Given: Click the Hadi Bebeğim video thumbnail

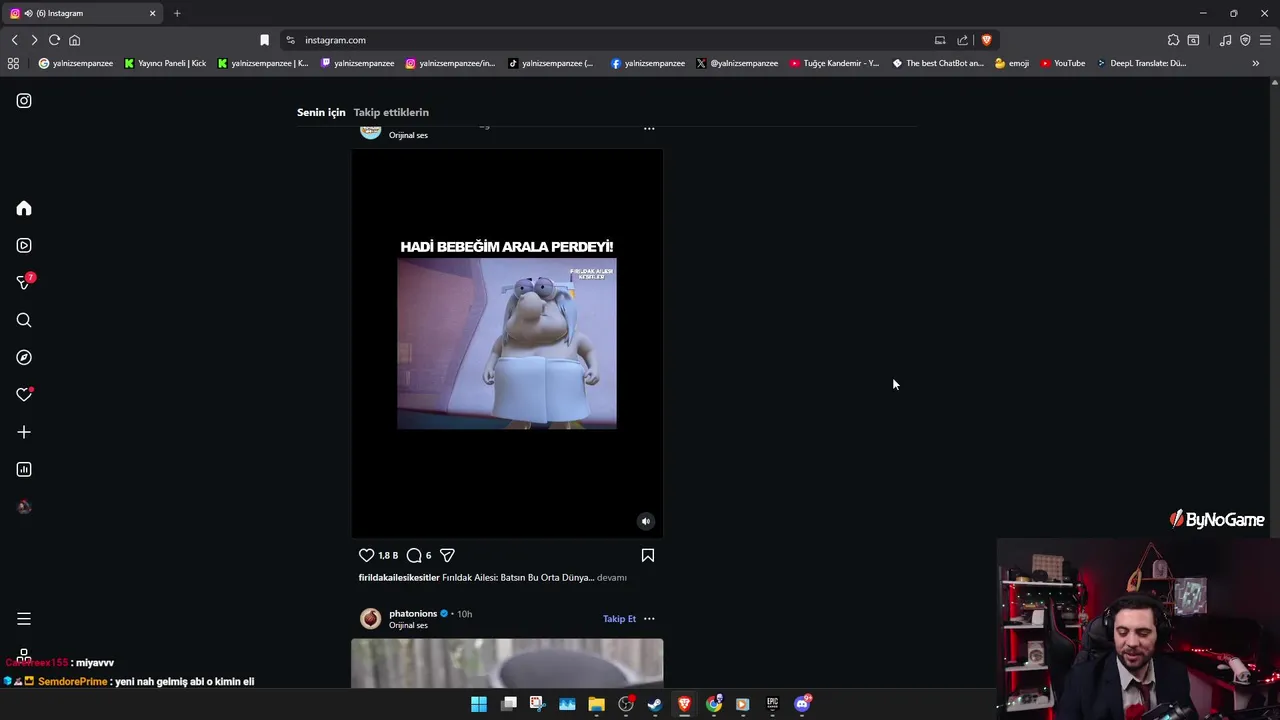Looking at the screenshot, I should click(507, 343).
